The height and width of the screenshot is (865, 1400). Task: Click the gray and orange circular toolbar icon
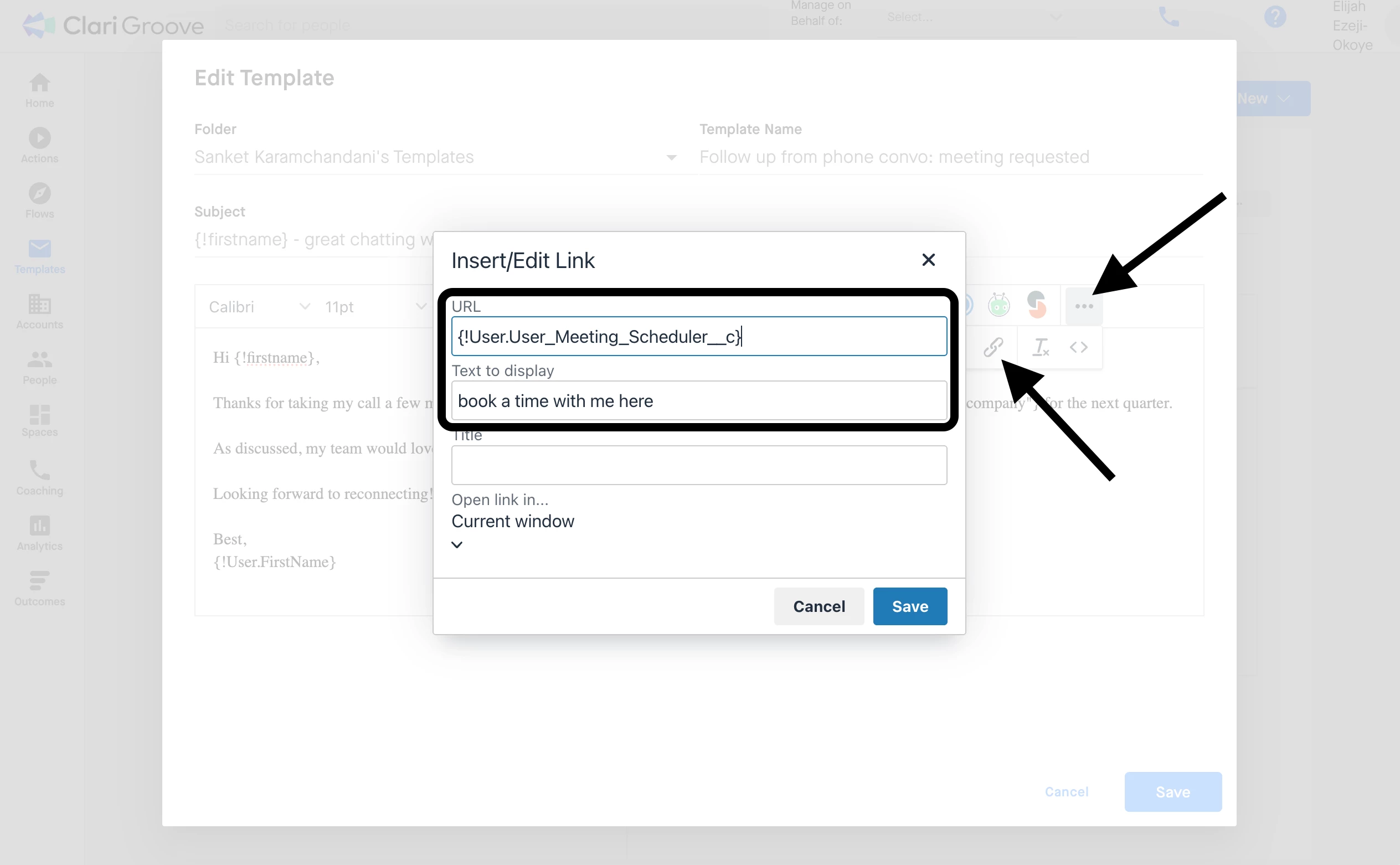click(1036, 305)
